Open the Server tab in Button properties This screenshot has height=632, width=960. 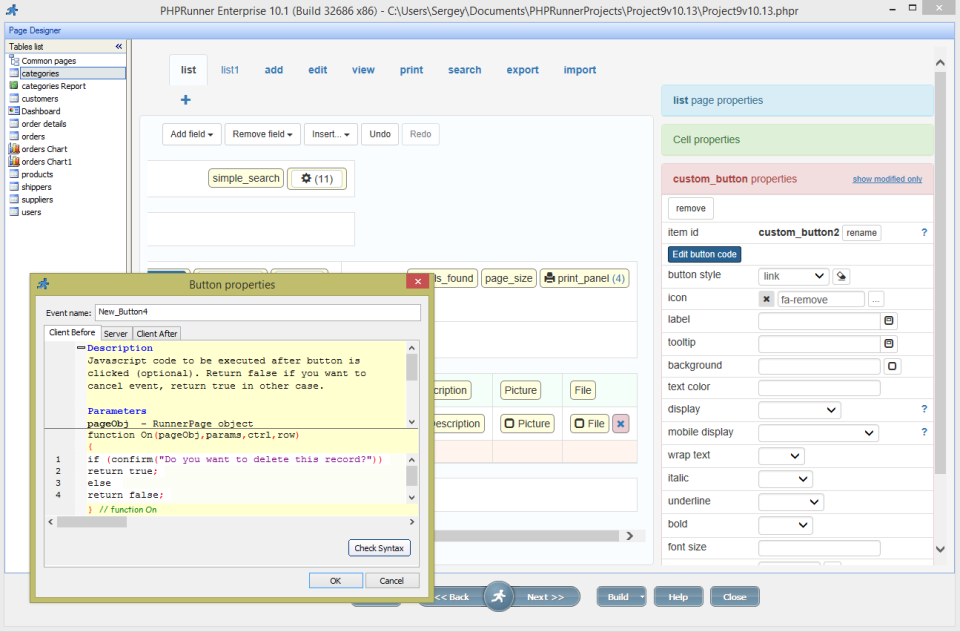point(115,334)
